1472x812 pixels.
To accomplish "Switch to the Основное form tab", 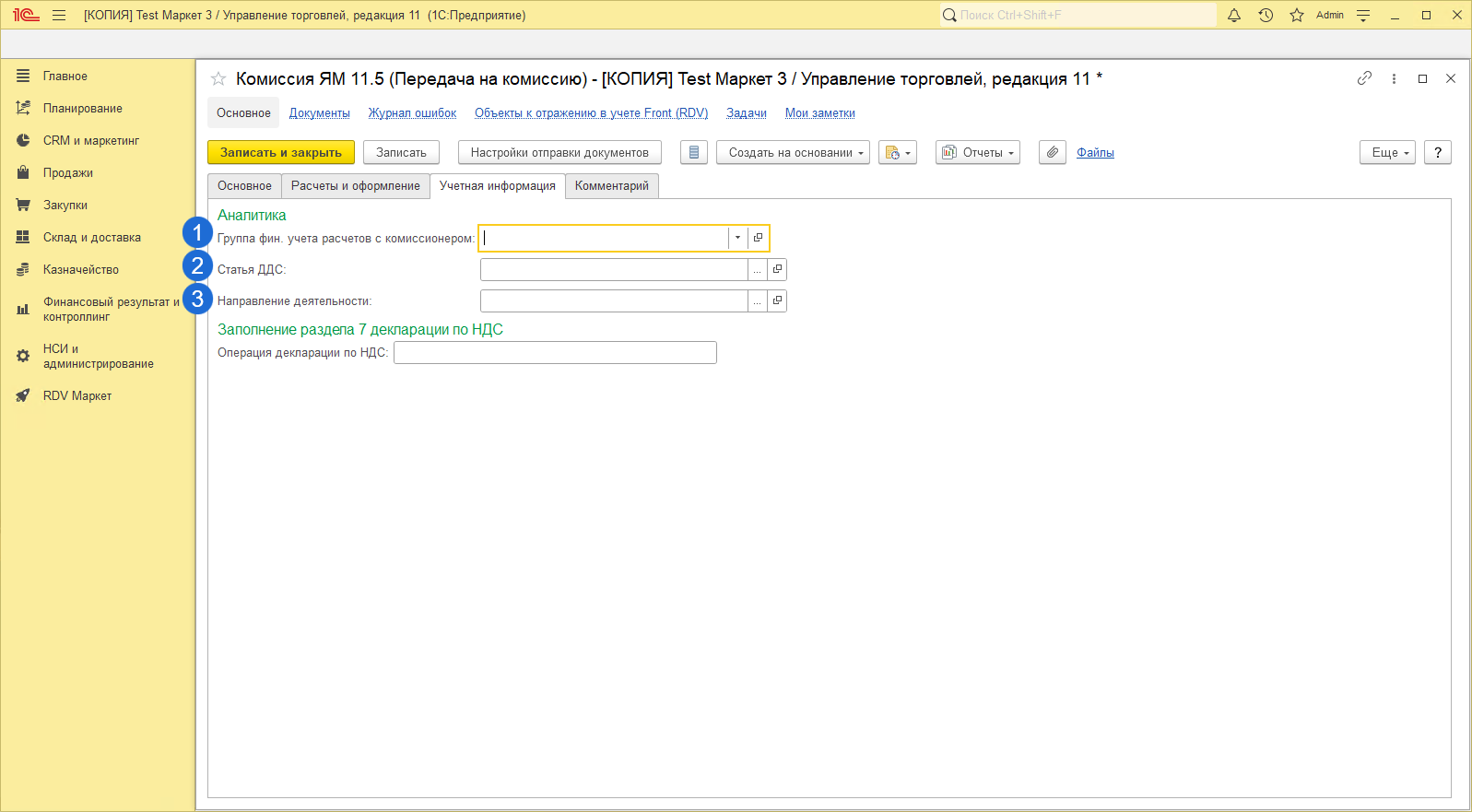I will point(244,186).
